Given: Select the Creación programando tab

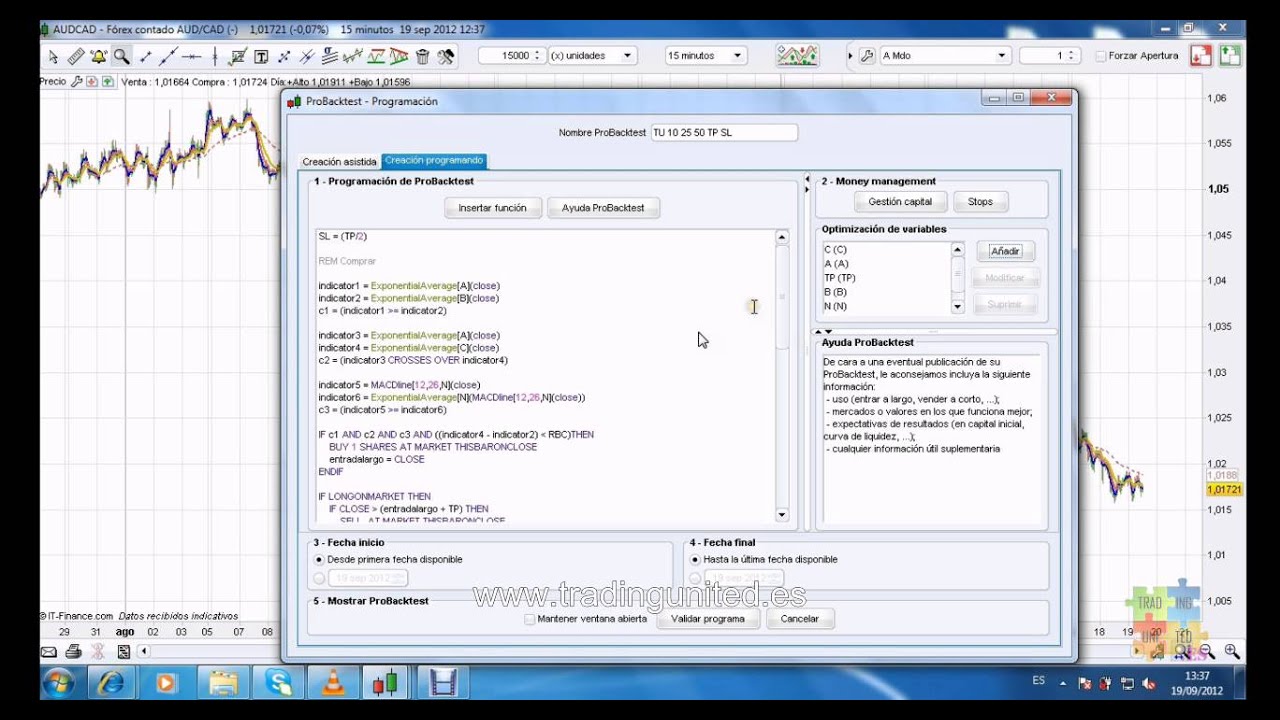Looking at the screenshot, I should pos(434,160).
